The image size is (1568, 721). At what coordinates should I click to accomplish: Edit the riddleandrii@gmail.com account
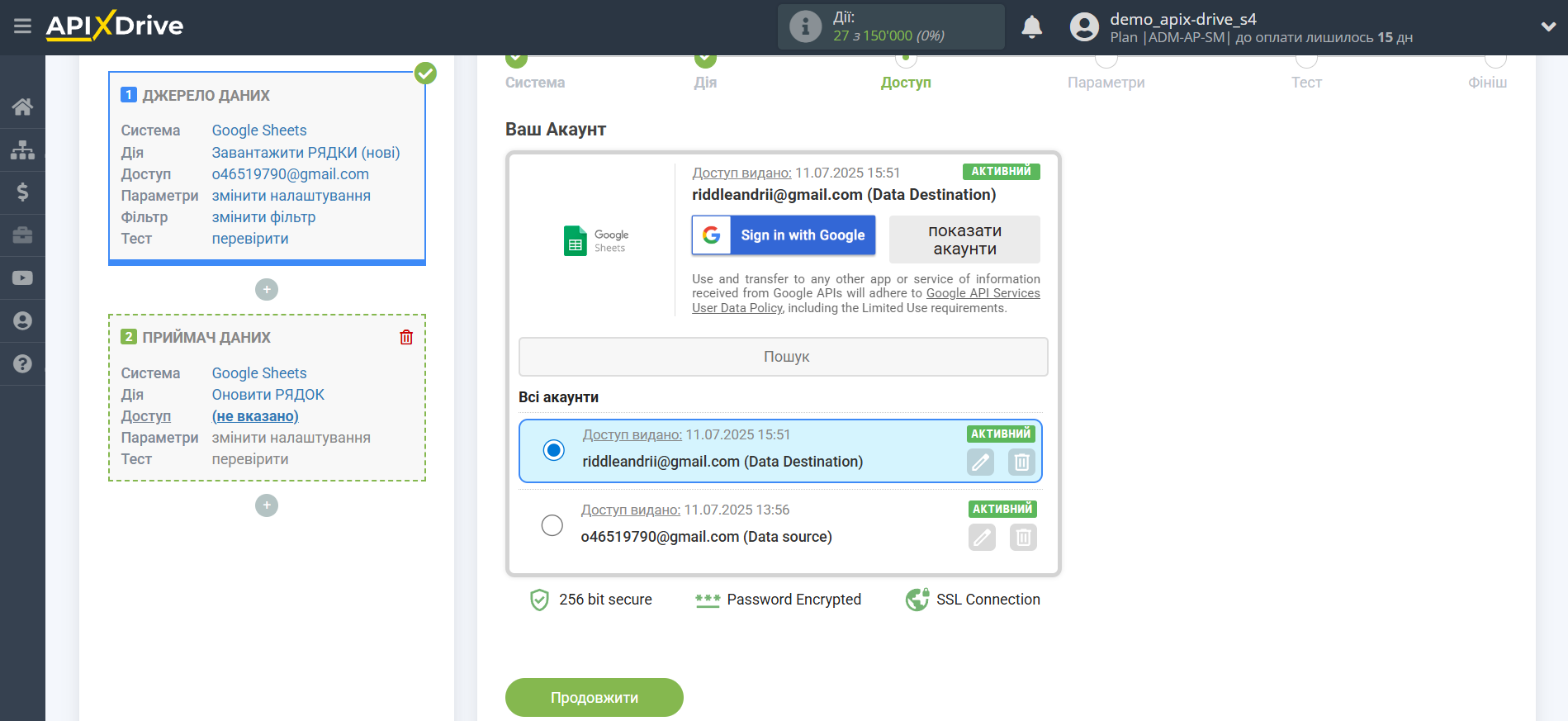pos(980,462)
